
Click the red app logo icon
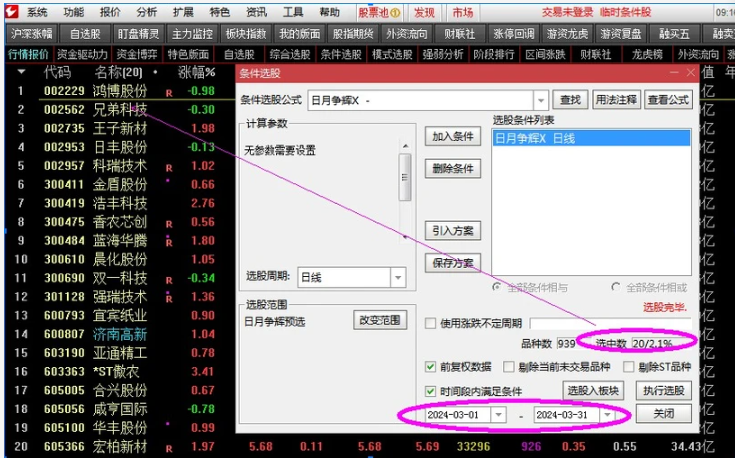click(x=10, y=12)
